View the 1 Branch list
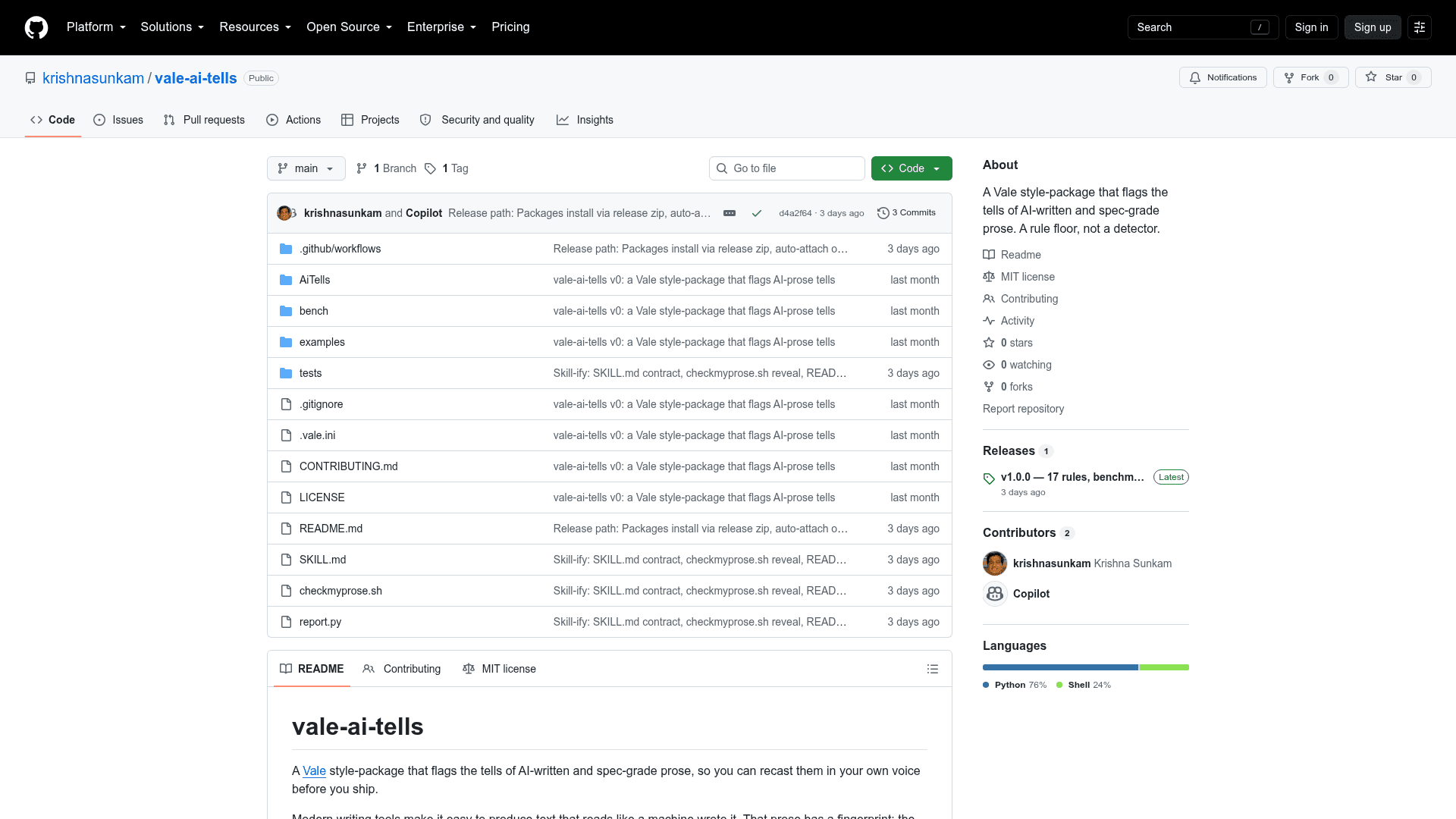The width and height of the screenshot is (1456, 819). (x=387, y=168)
